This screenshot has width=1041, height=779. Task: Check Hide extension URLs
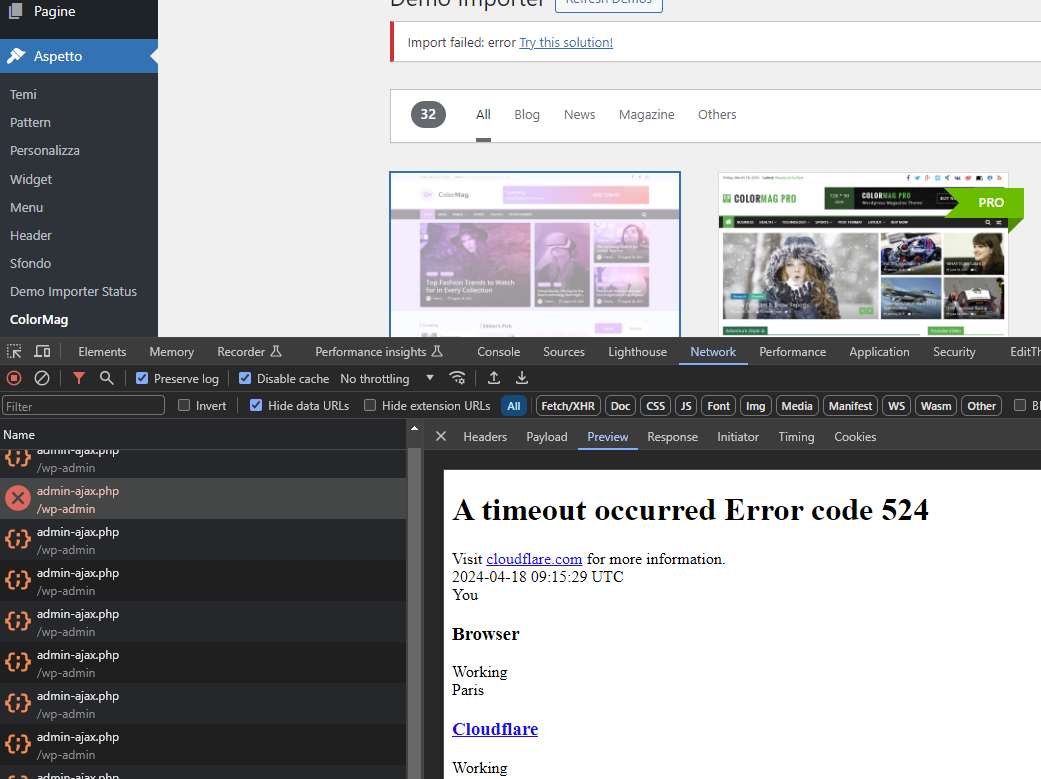[370, 405]
